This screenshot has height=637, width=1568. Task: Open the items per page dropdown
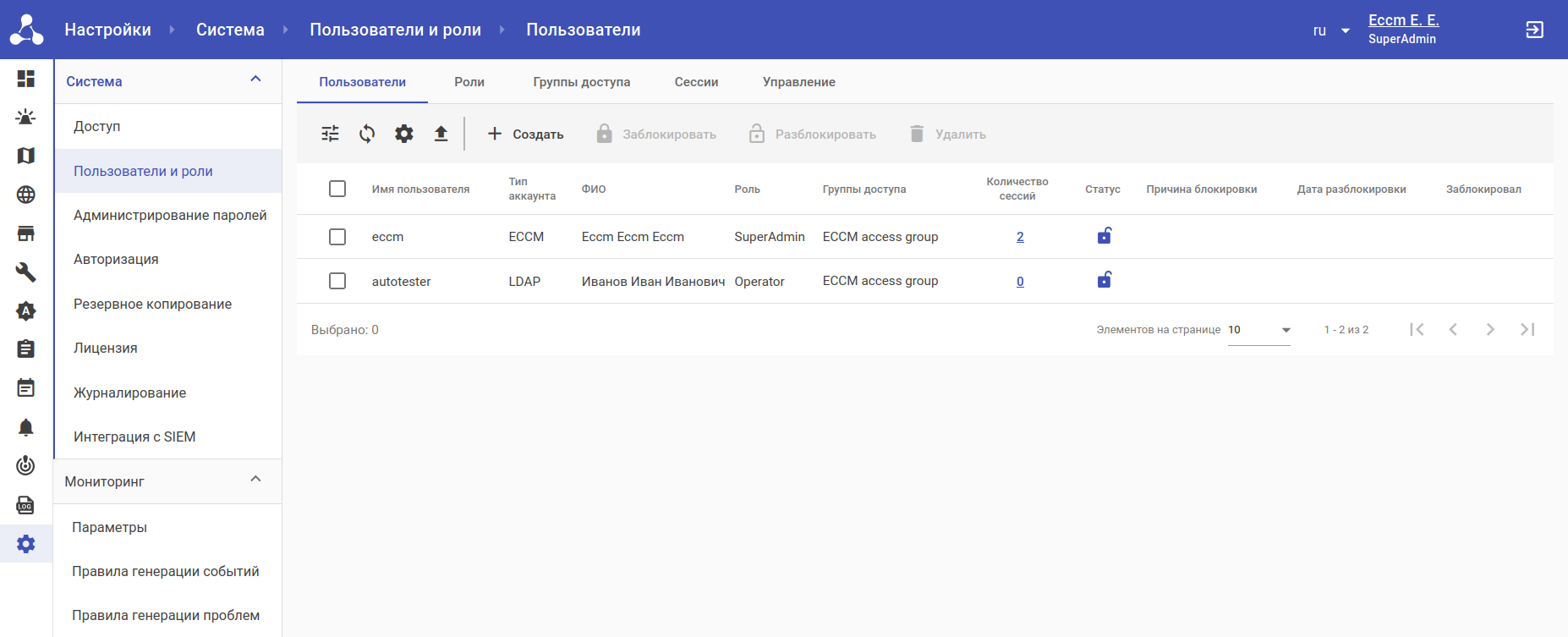coord(1259,330)
